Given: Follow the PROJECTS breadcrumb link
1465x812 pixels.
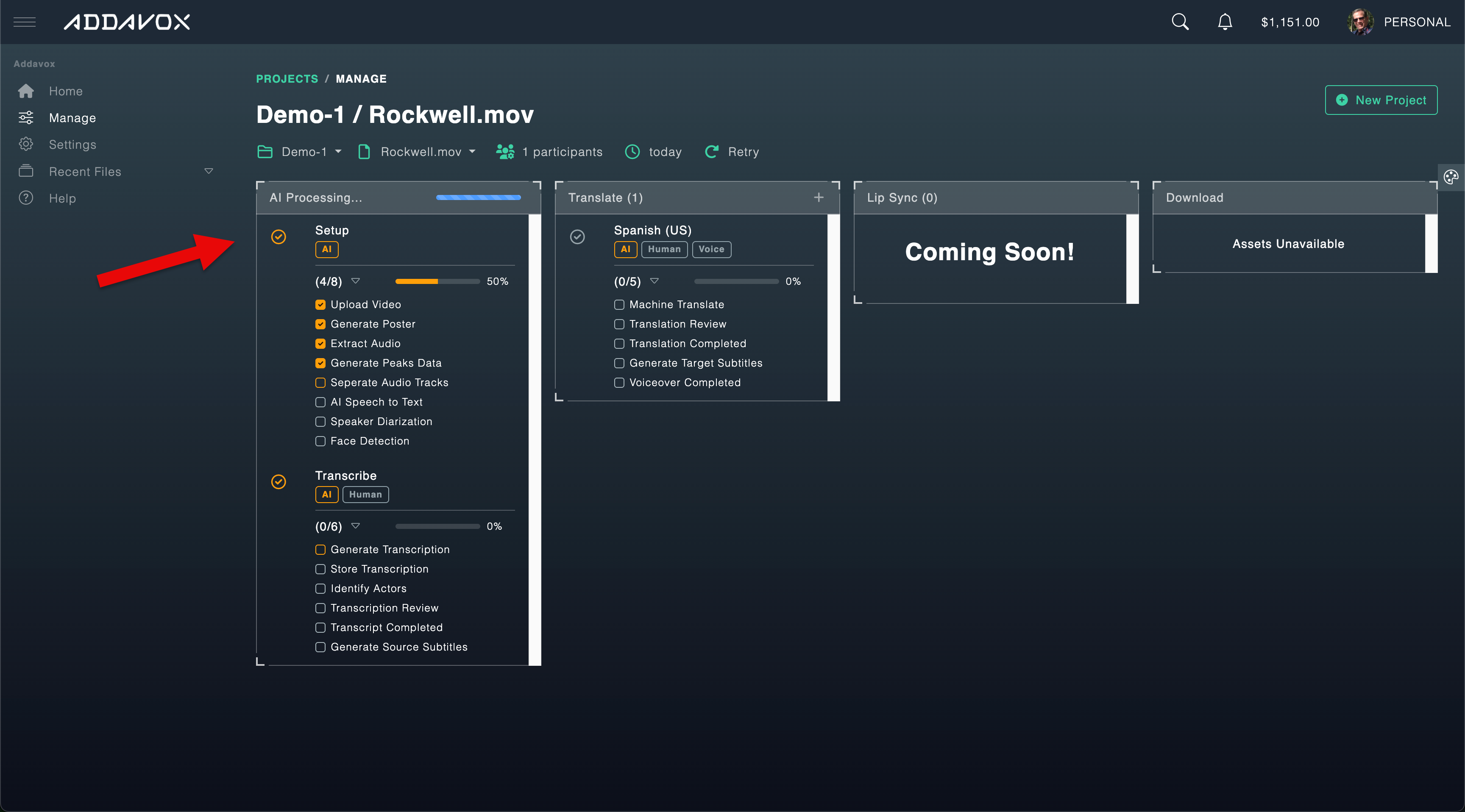Looking at the screenshot, I should point(287,78).
